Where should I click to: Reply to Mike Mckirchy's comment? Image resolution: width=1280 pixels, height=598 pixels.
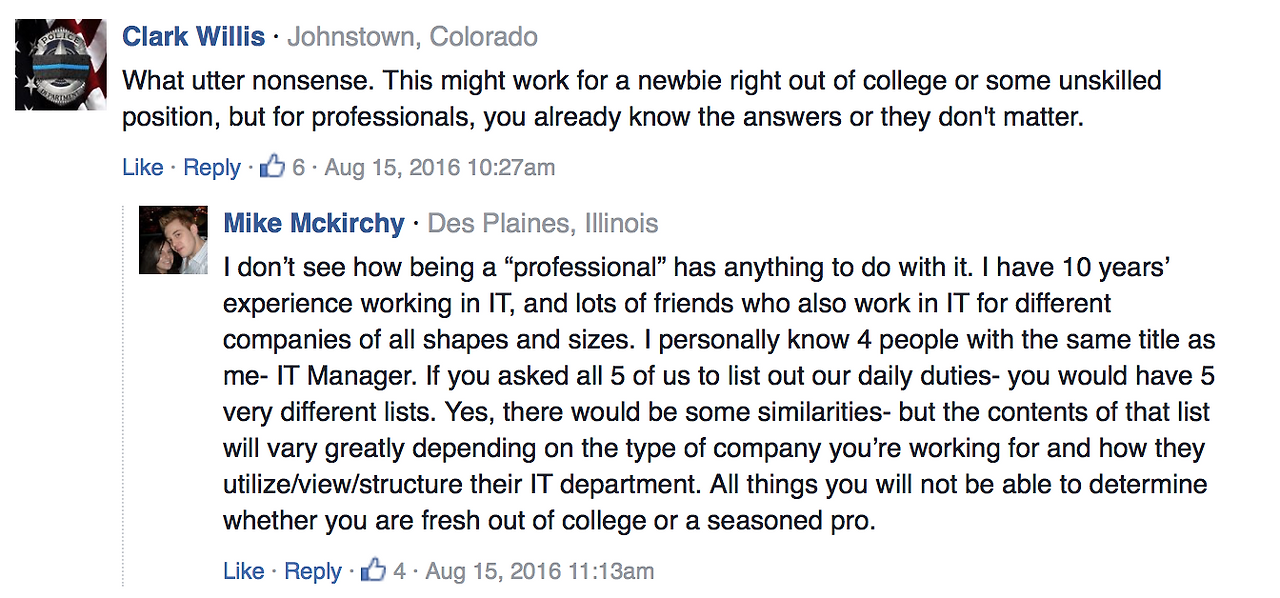click(x=313, y=572)
